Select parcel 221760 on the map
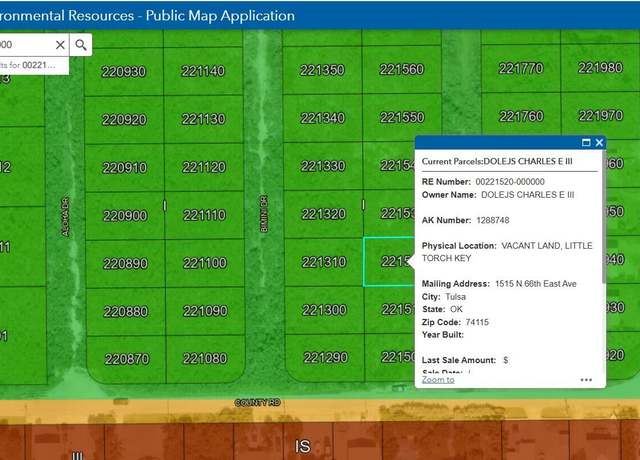This screenshot has width=640, height=460. click(521, 116)
